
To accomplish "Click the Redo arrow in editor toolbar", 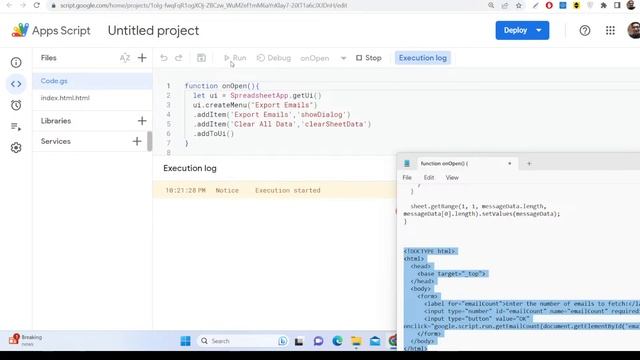I will (179, 58).
